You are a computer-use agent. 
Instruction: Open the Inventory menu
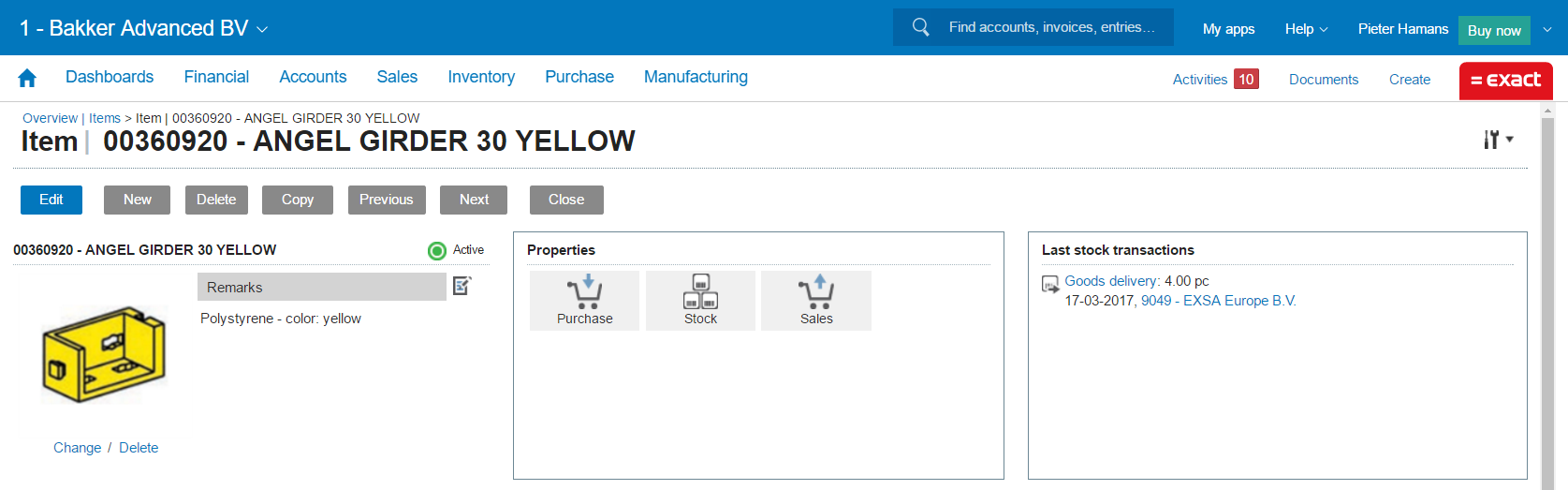[x=481, y=77]
